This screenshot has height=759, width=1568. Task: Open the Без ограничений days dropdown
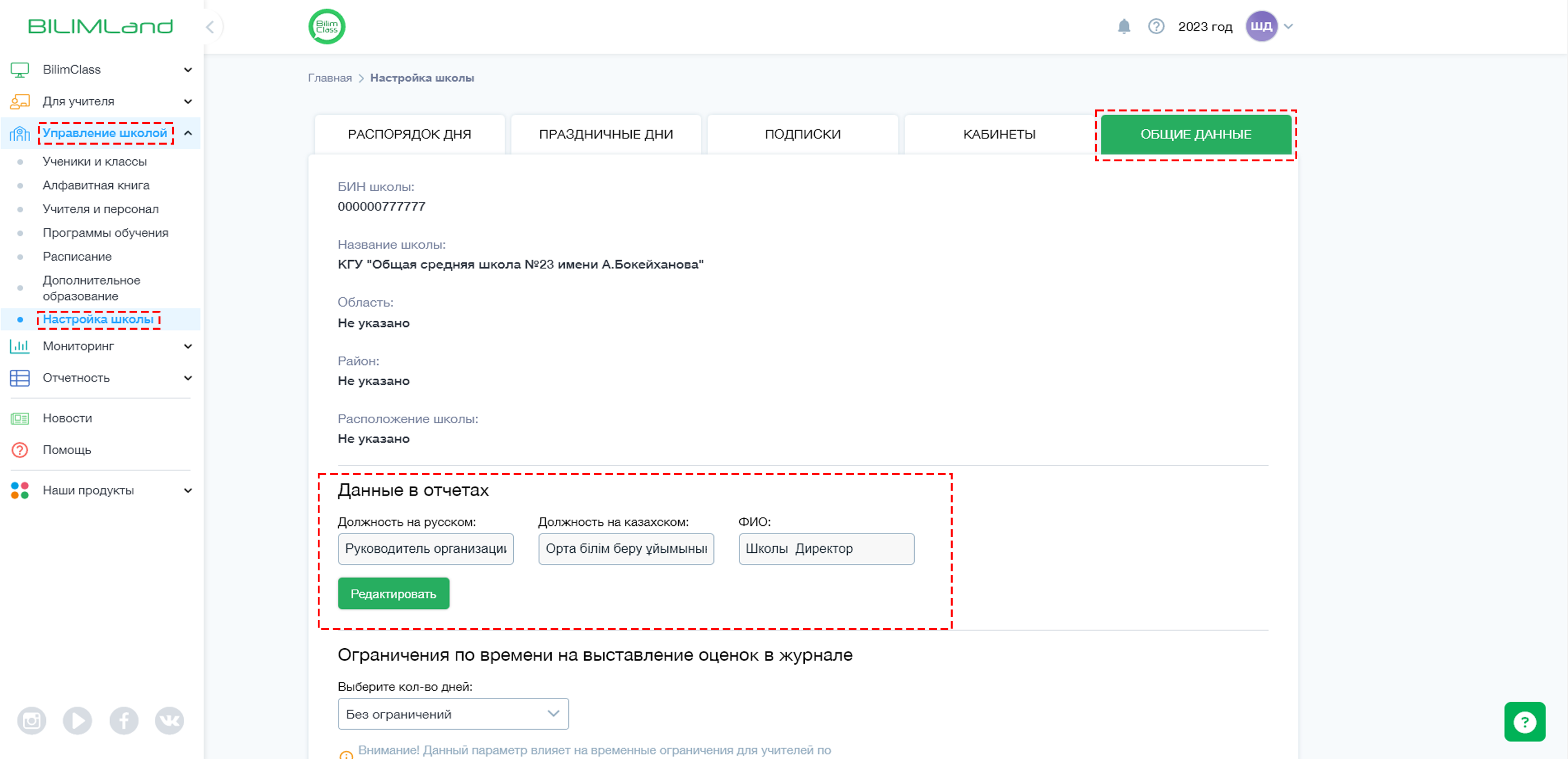pyautogui.click(x=453, y=714)
